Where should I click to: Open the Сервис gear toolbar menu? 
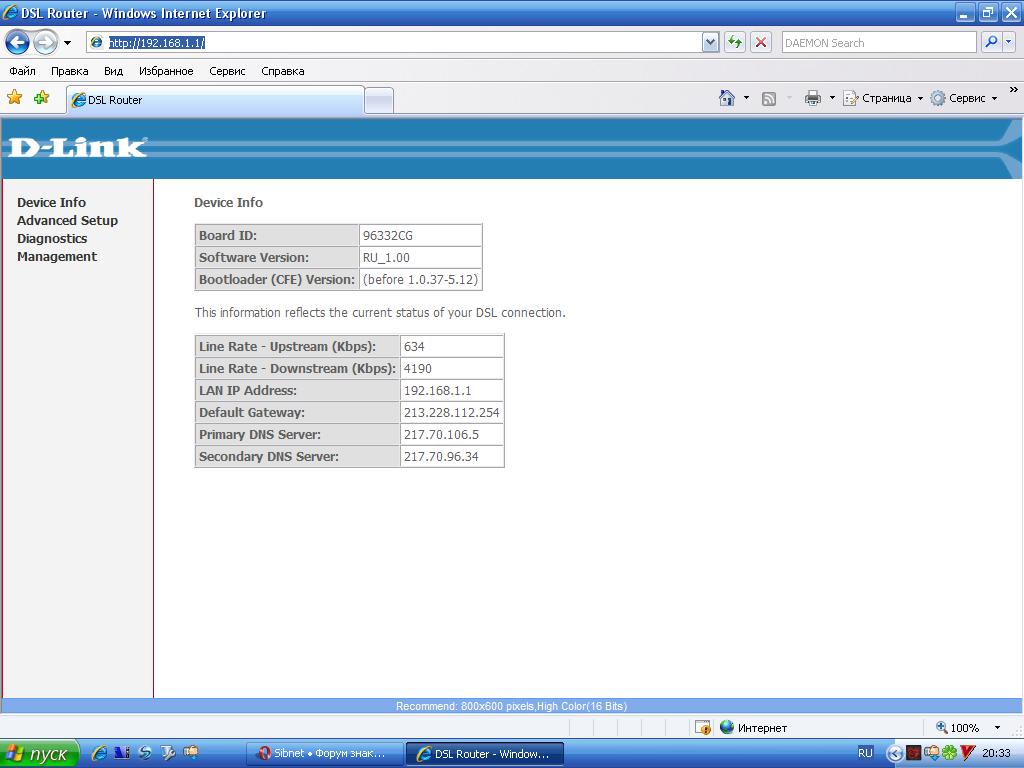(964, 98)
